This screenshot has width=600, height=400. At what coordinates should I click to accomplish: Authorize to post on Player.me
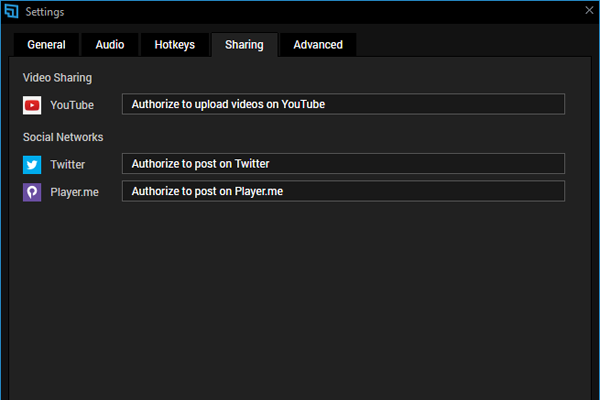coord(343,191)
